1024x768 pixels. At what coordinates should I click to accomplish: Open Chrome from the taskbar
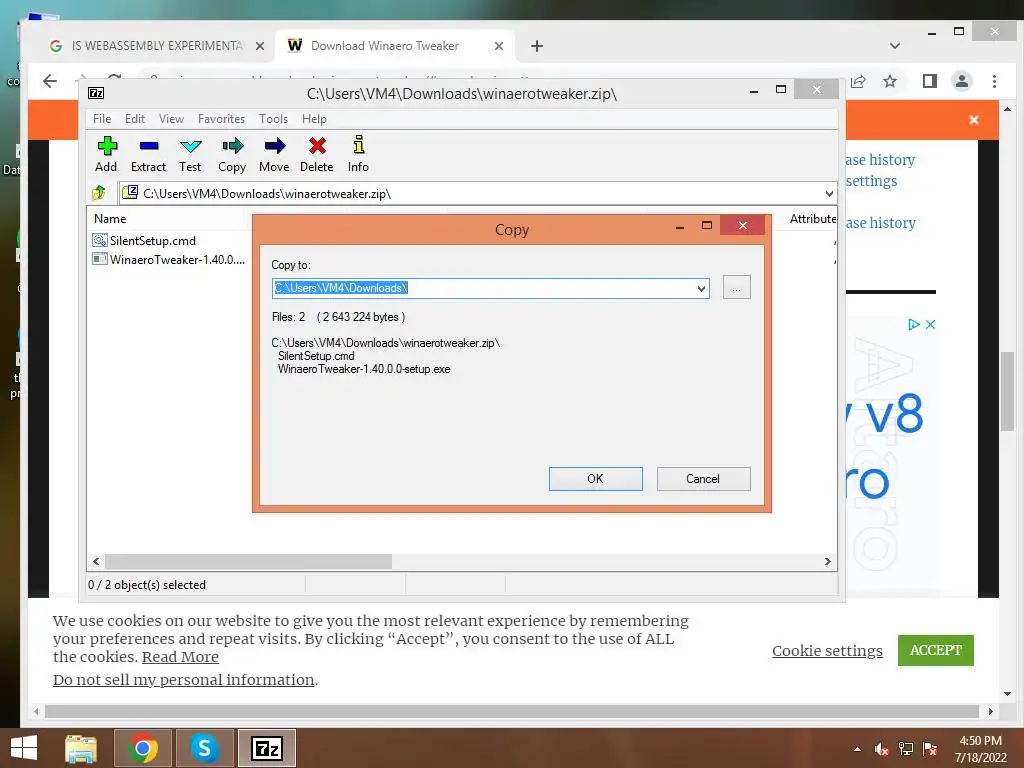click(143, 748)
